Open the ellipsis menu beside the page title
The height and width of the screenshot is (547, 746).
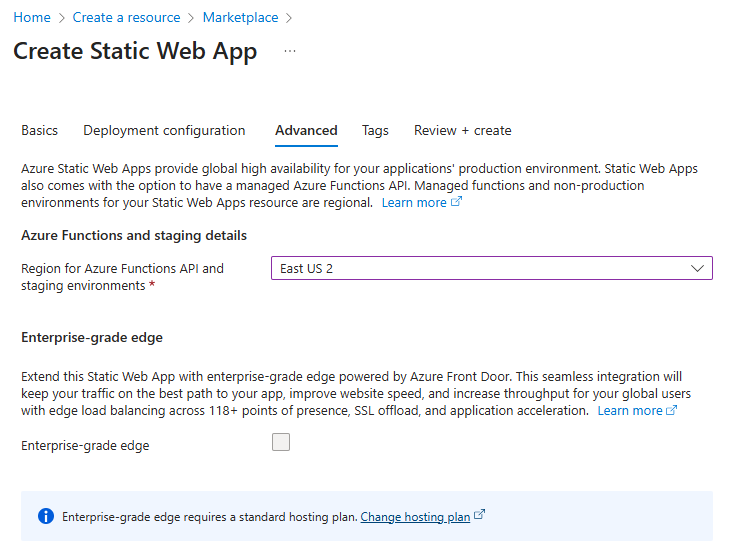coord(290,51)
